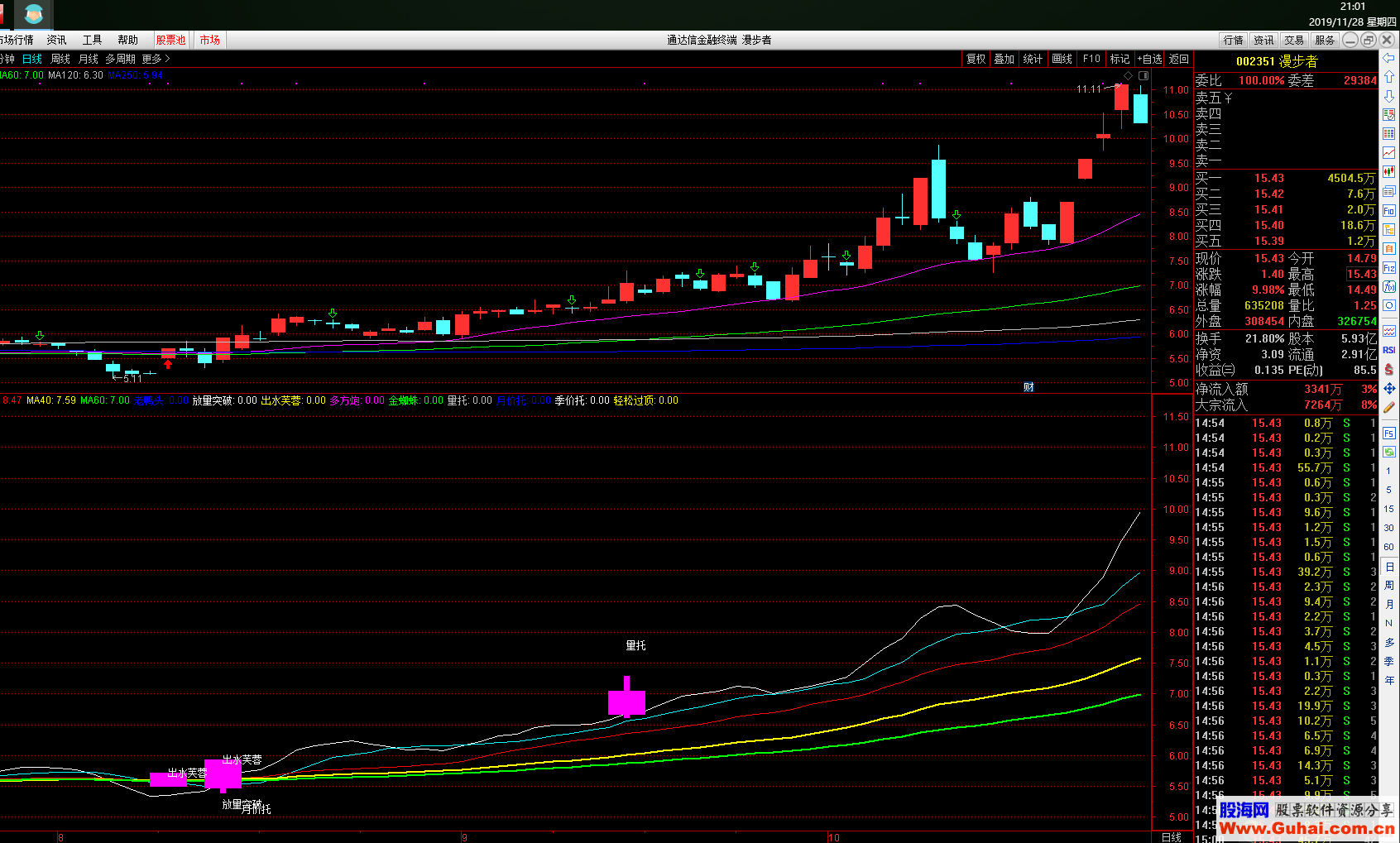
Task: Click stock title 002351 漫步者
Action: point(1277,61)
